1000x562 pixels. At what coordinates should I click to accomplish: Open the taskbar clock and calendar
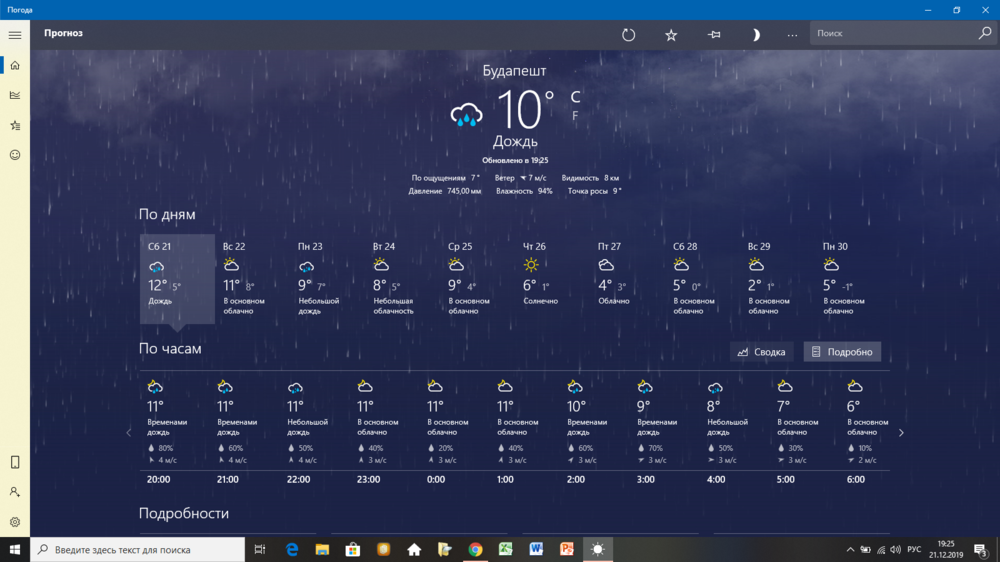click(946, 549)
